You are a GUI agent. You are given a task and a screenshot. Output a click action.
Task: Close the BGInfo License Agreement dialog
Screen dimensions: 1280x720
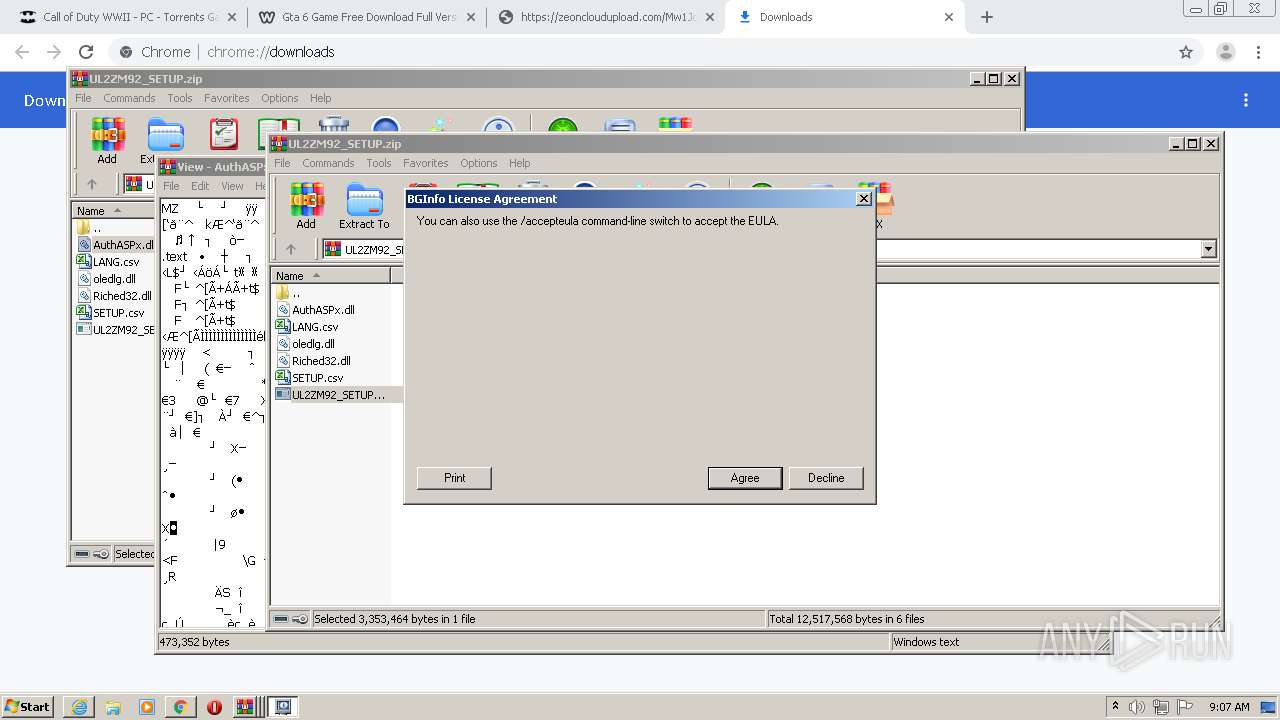pyautogui.click(x=864, y=199)
